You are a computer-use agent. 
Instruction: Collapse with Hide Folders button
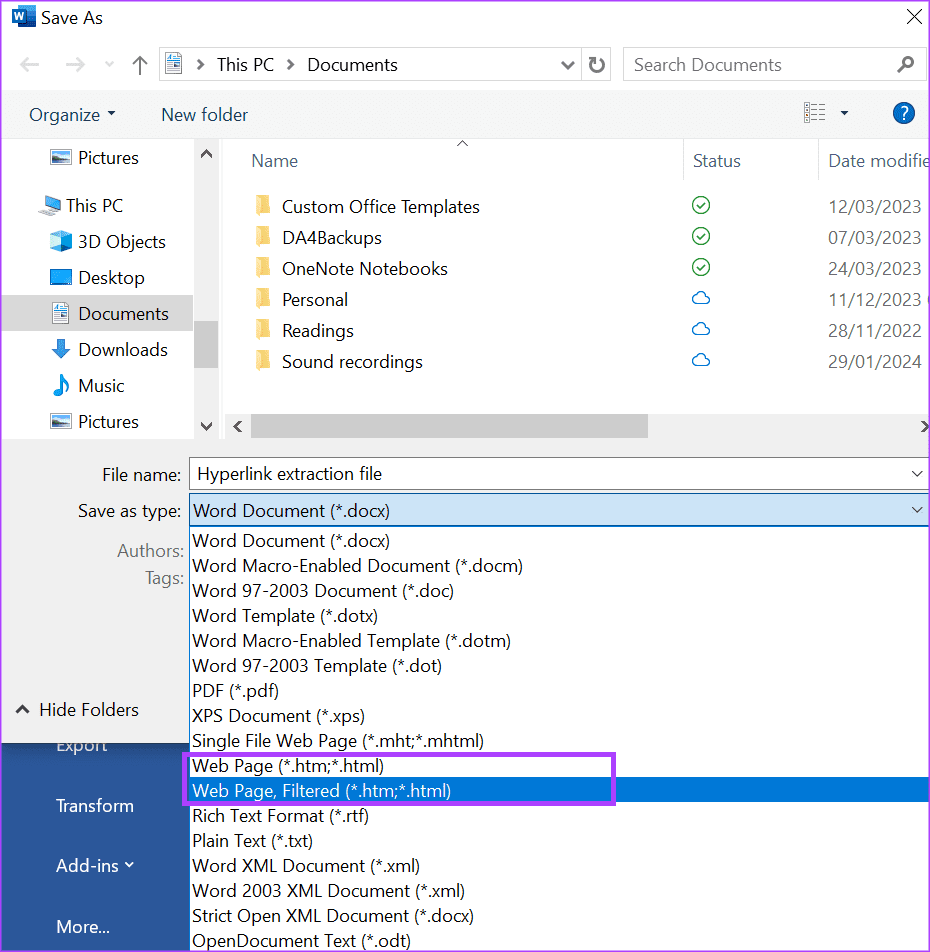(x=77, y=710)
